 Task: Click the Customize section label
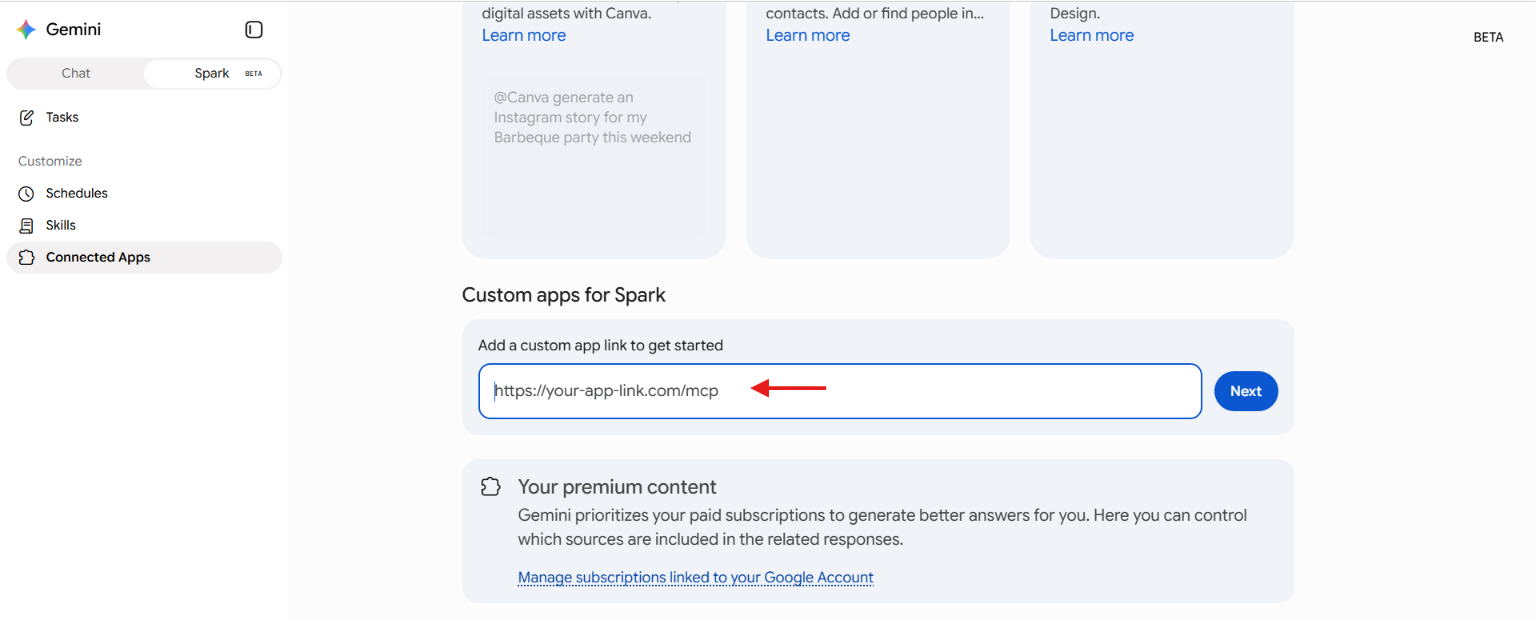click(x=50, y=161)
